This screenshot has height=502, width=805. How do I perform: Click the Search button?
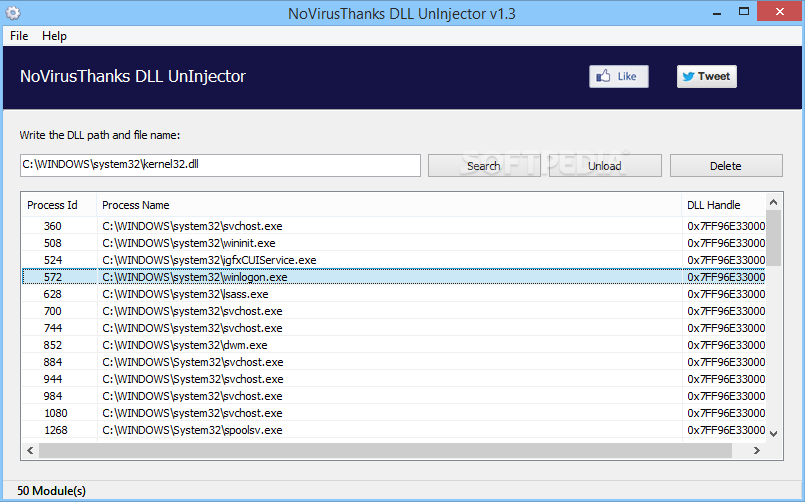point(484,166)
